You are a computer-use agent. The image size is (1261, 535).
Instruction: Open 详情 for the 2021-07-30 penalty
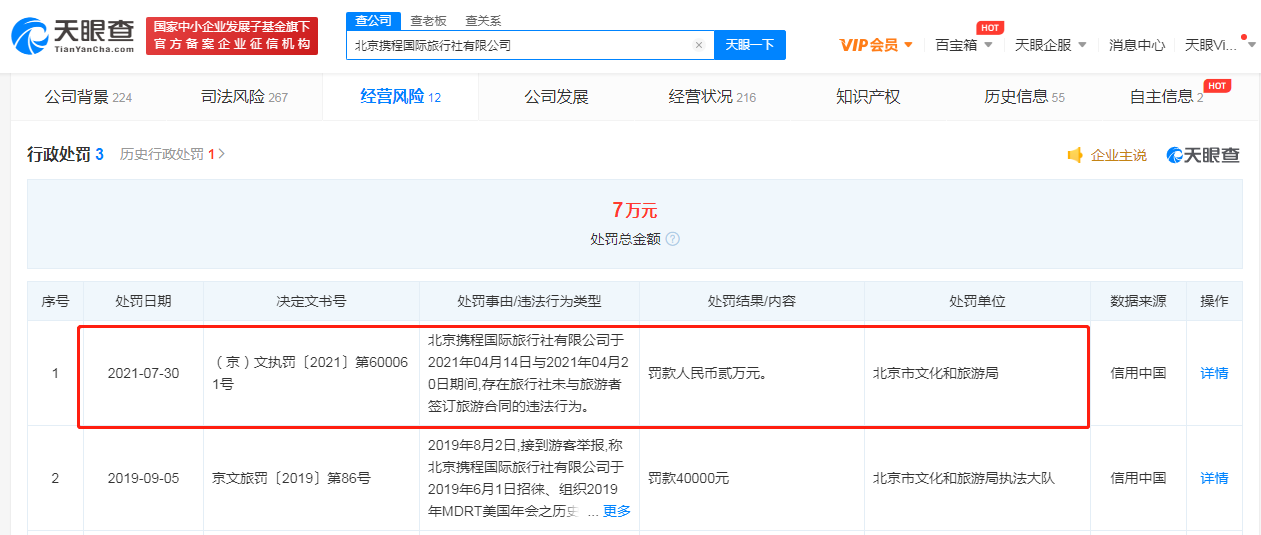1214,373
